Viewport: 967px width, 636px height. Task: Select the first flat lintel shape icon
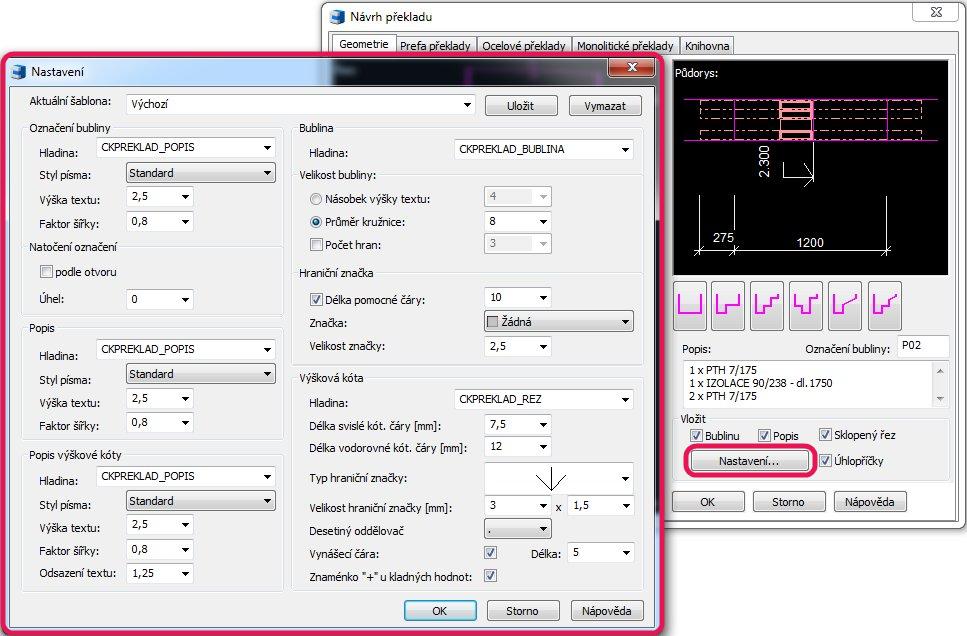pyautogui.click(x=689, y=305)
